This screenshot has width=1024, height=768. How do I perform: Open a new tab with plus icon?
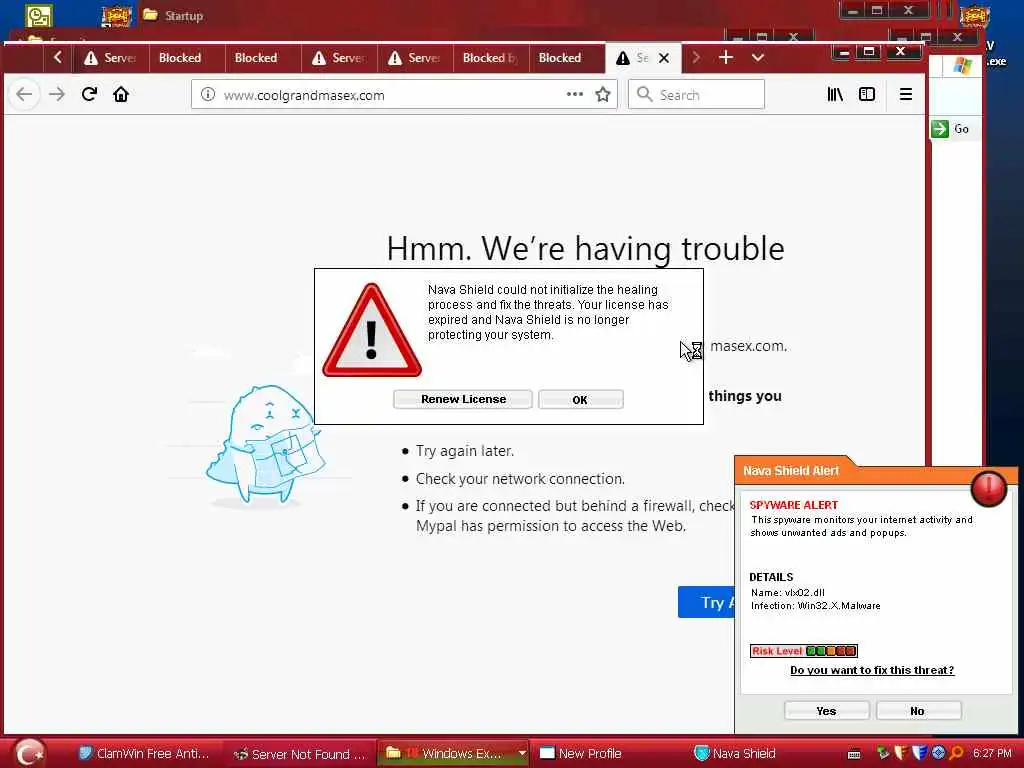click(x=726, y=57)
